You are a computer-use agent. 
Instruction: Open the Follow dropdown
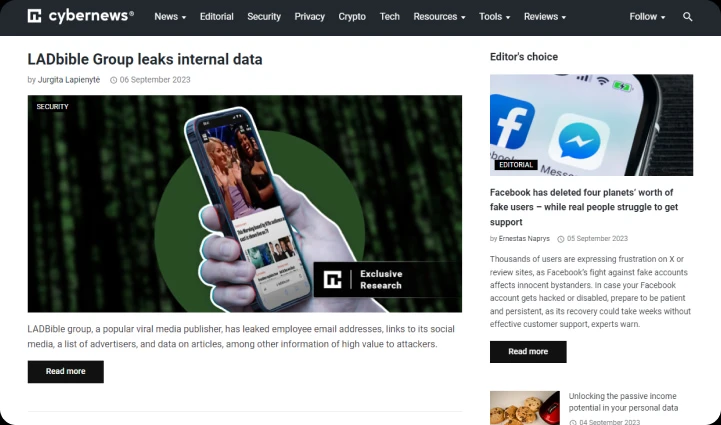(x=647, y=17)
